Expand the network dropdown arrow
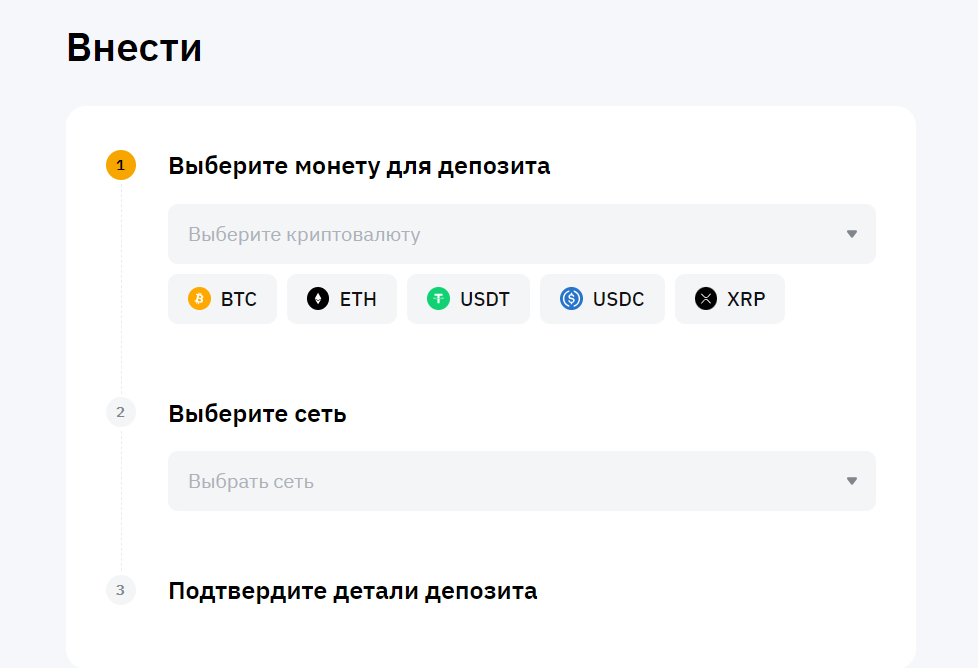The width and height of the screenshot is (978, 668). pyautogui.click(x=852, y=481)
